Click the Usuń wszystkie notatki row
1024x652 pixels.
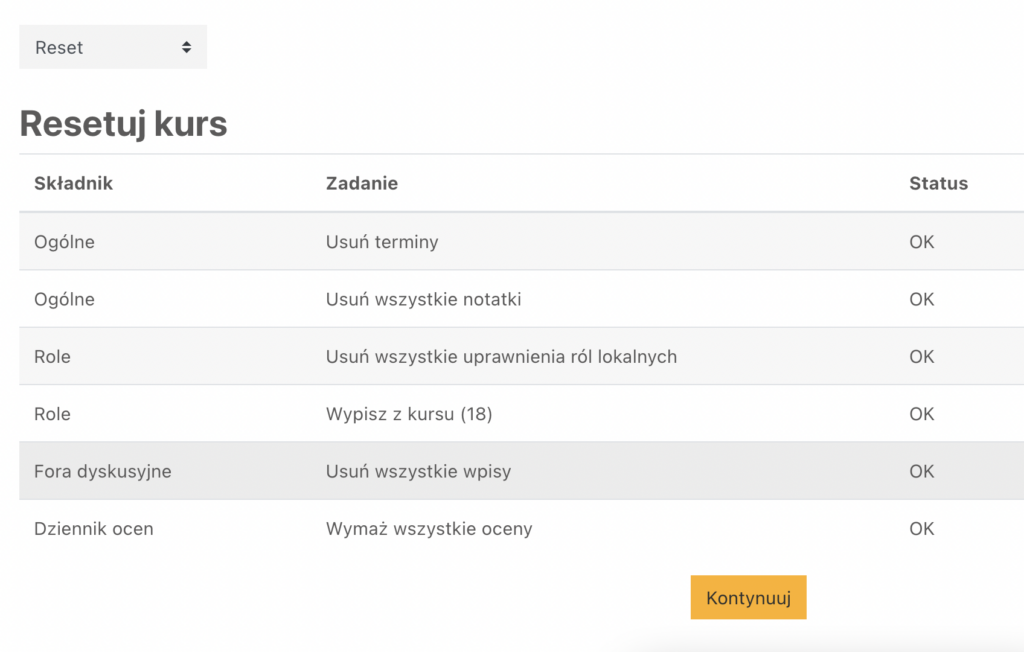521,299
